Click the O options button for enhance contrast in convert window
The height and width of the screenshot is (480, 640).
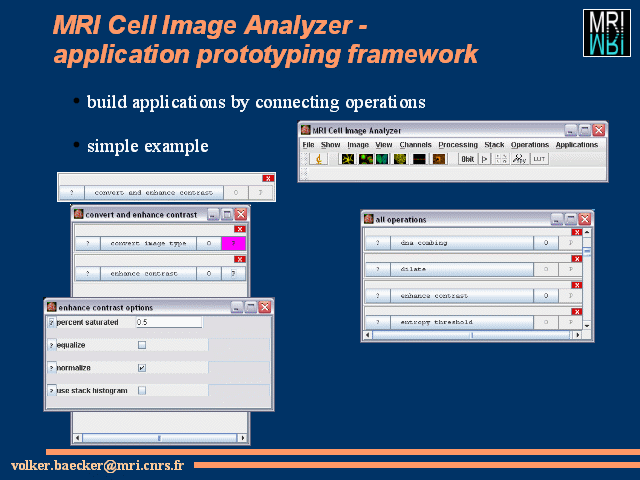pos(209,273)
